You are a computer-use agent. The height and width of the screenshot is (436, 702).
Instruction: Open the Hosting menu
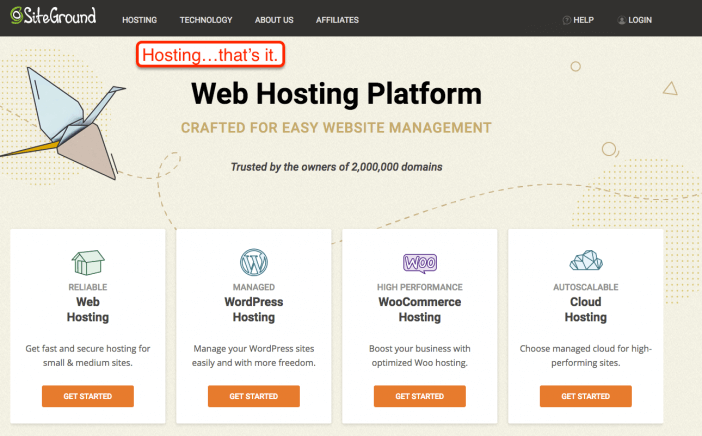[x=140, y=20]
